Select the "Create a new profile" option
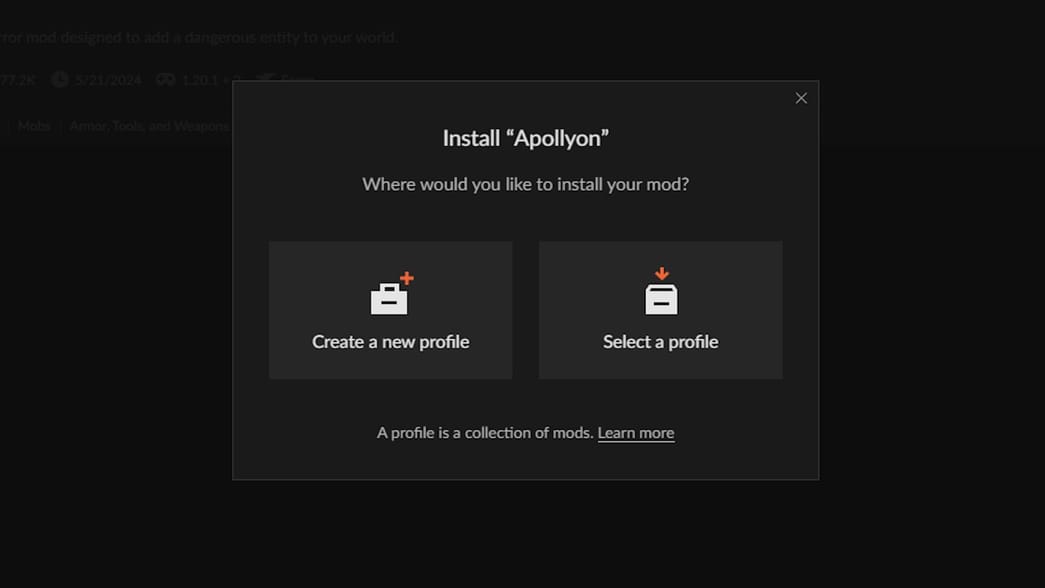Viewport: 1045px width, 588px height. pyautogui.click(x=390, y=310)
